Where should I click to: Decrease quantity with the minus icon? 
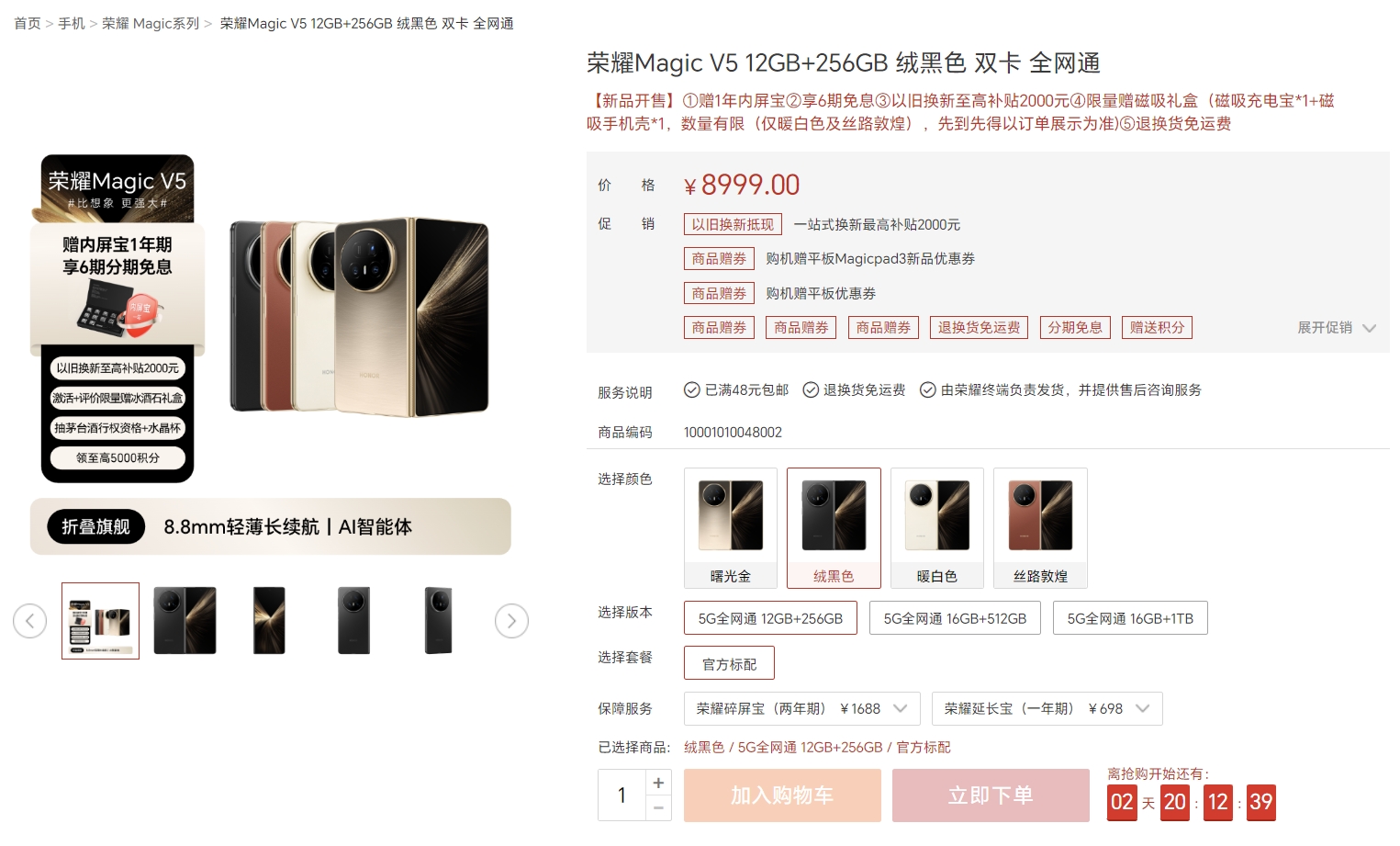click(x=658, y=808)
